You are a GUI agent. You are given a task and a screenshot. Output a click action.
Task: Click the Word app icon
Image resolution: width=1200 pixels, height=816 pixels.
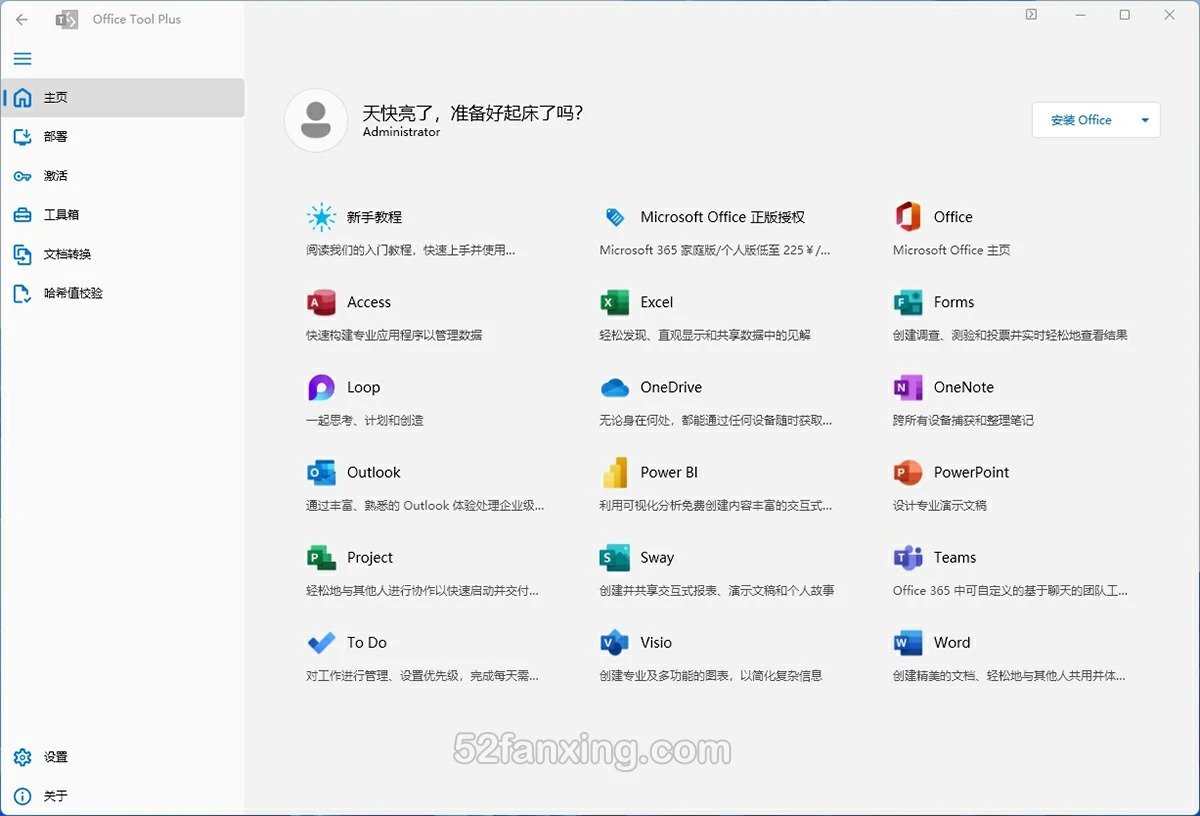(x=908, y=642)
